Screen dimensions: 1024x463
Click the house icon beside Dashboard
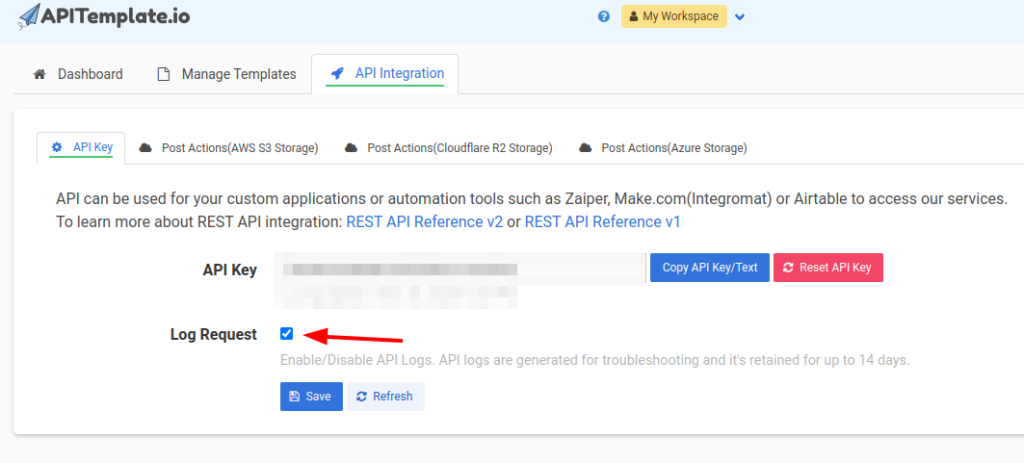40,74
